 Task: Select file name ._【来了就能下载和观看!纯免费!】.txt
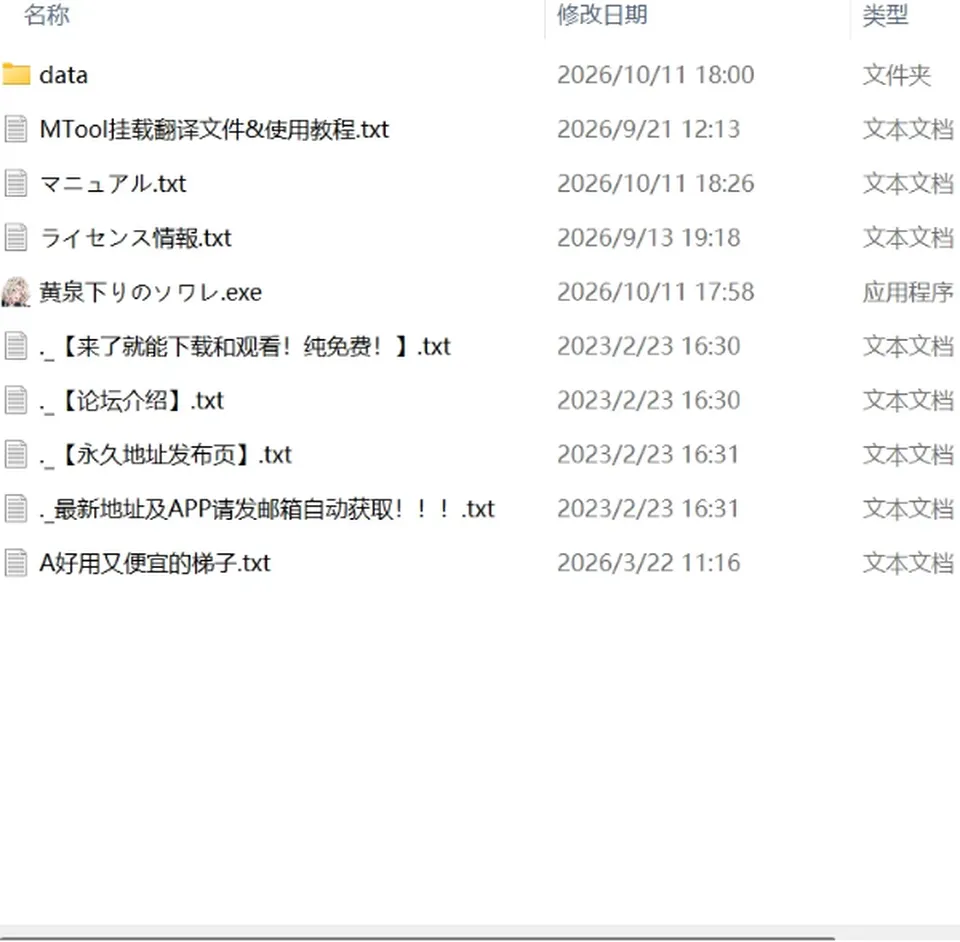click(245, 346)
